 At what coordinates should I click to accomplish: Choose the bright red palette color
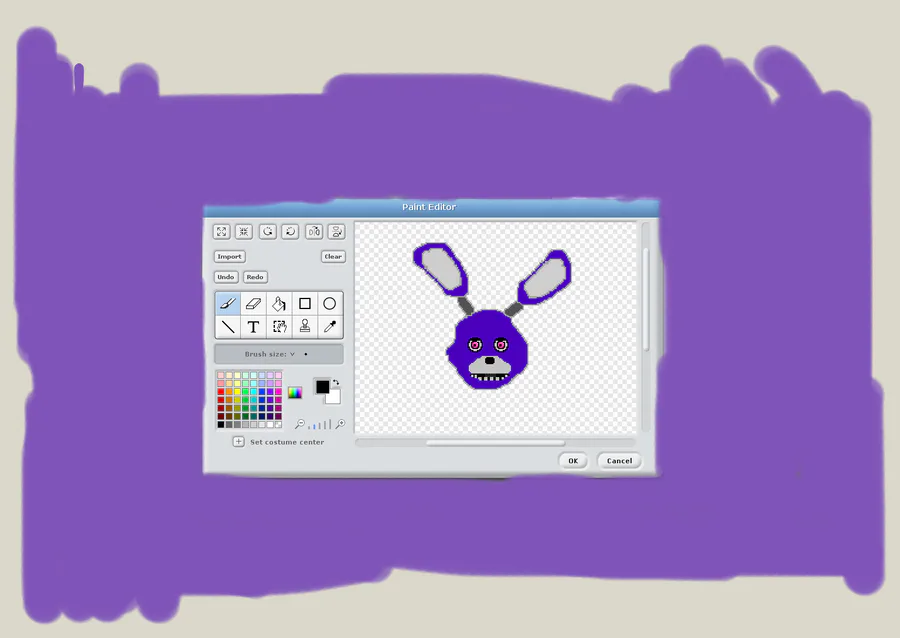pyautogui.click(x=221, y=391)
